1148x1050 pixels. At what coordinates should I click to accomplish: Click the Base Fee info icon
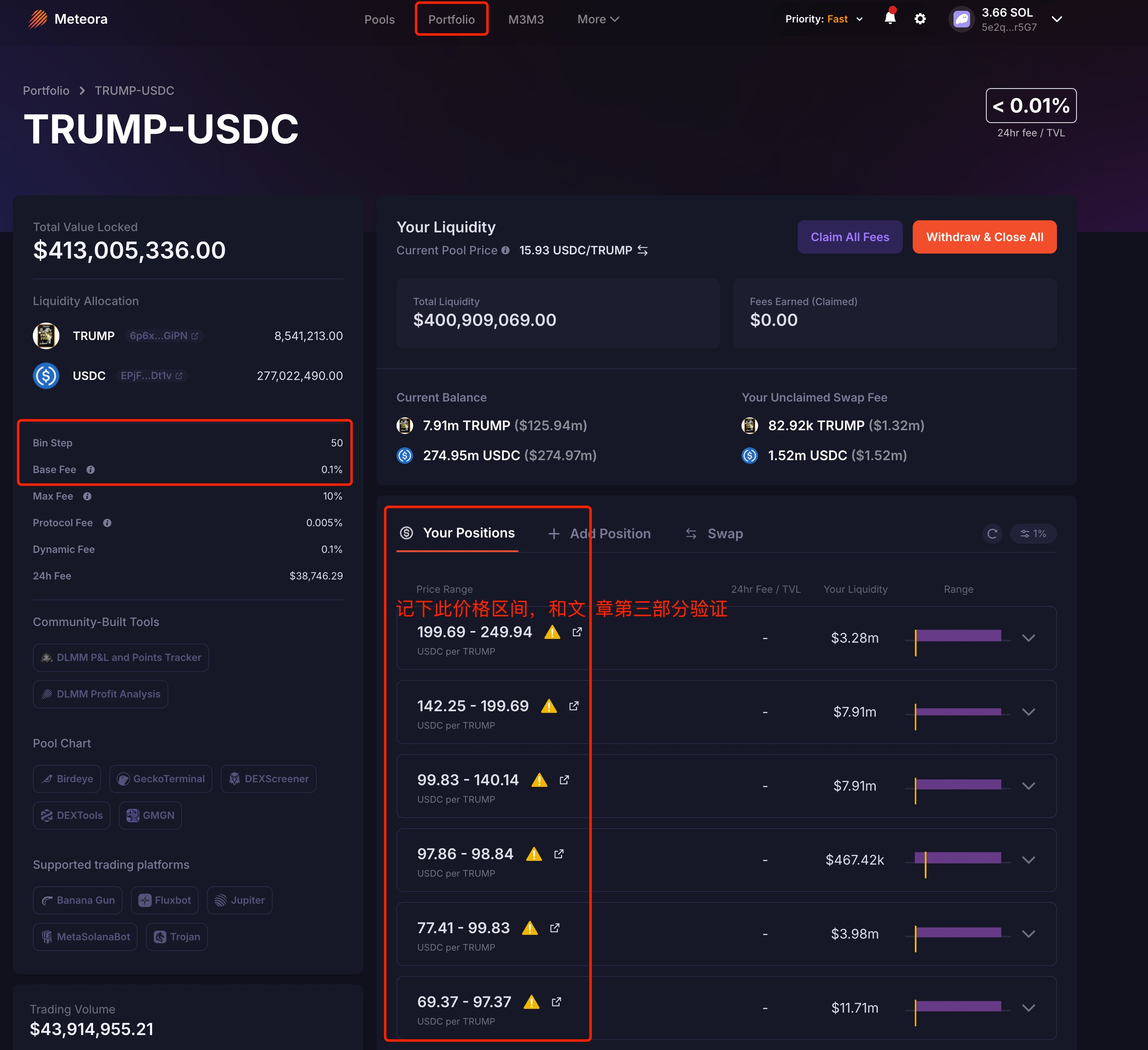coord(91,470)
